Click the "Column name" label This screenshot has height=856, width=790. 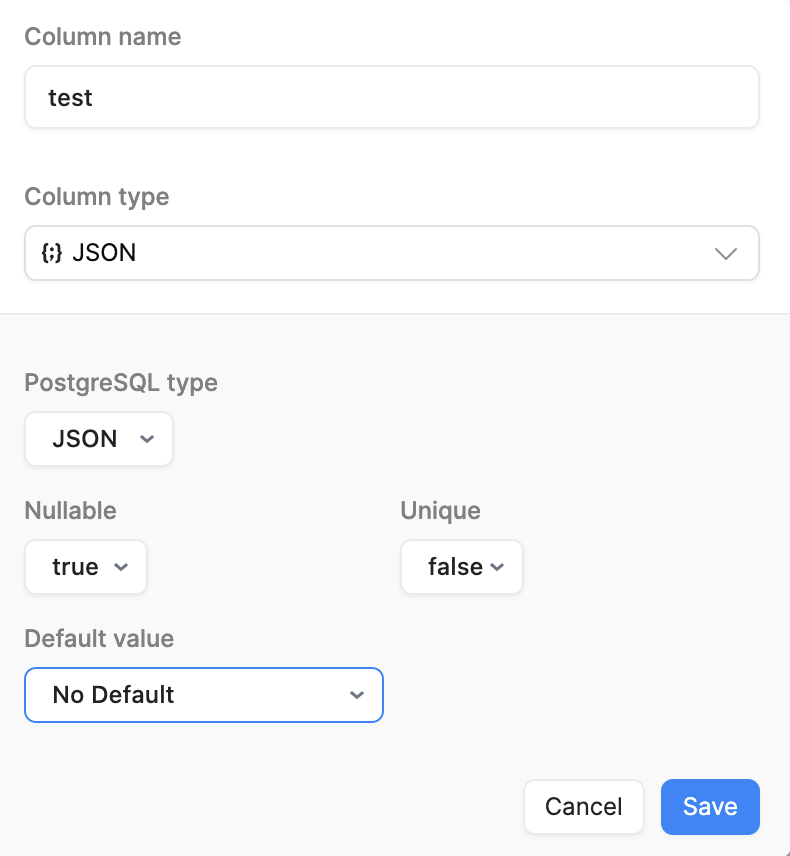(103, 37)
